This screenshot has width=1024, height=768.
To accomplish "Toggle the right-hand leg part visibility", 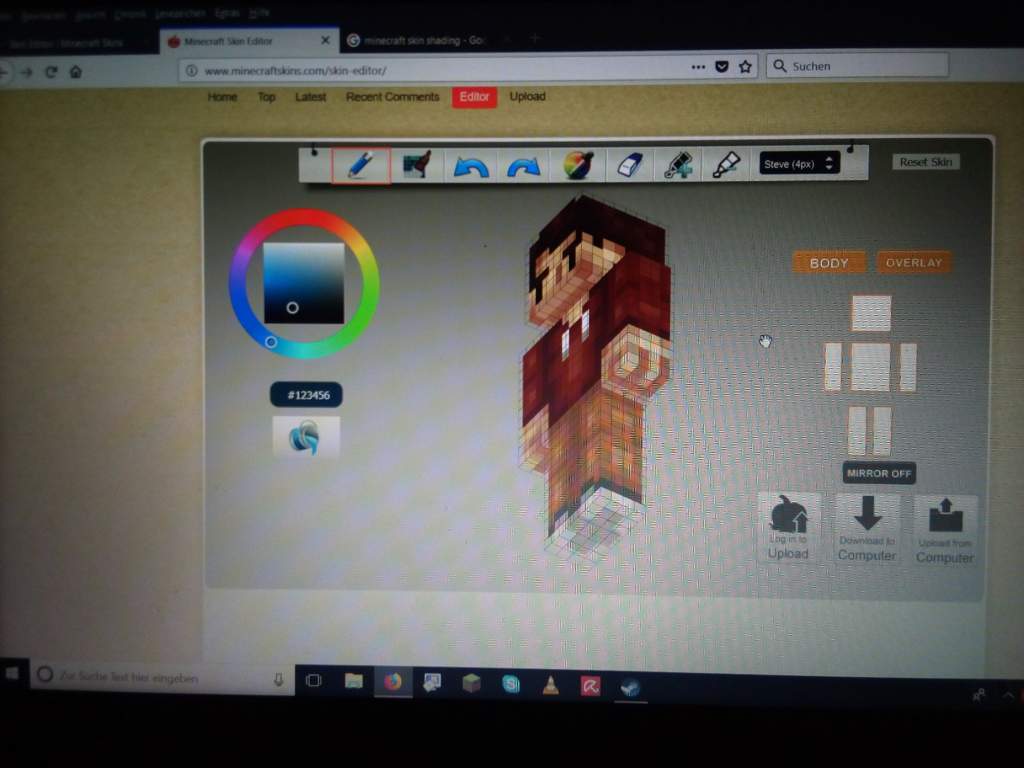I will point(882,431).
